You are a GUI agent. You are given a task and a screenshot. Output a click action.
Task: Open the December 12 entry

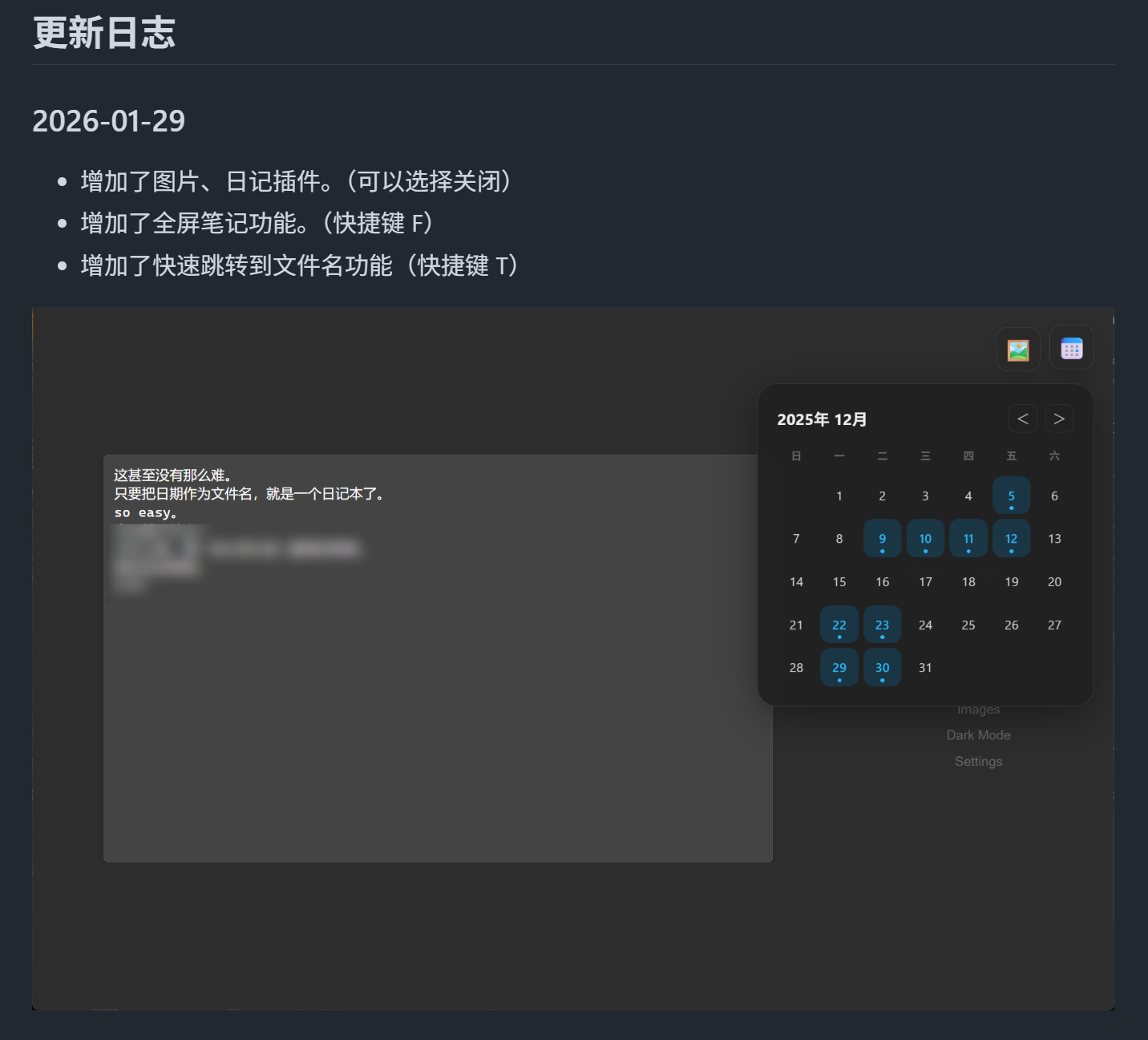coord(1011,539)
